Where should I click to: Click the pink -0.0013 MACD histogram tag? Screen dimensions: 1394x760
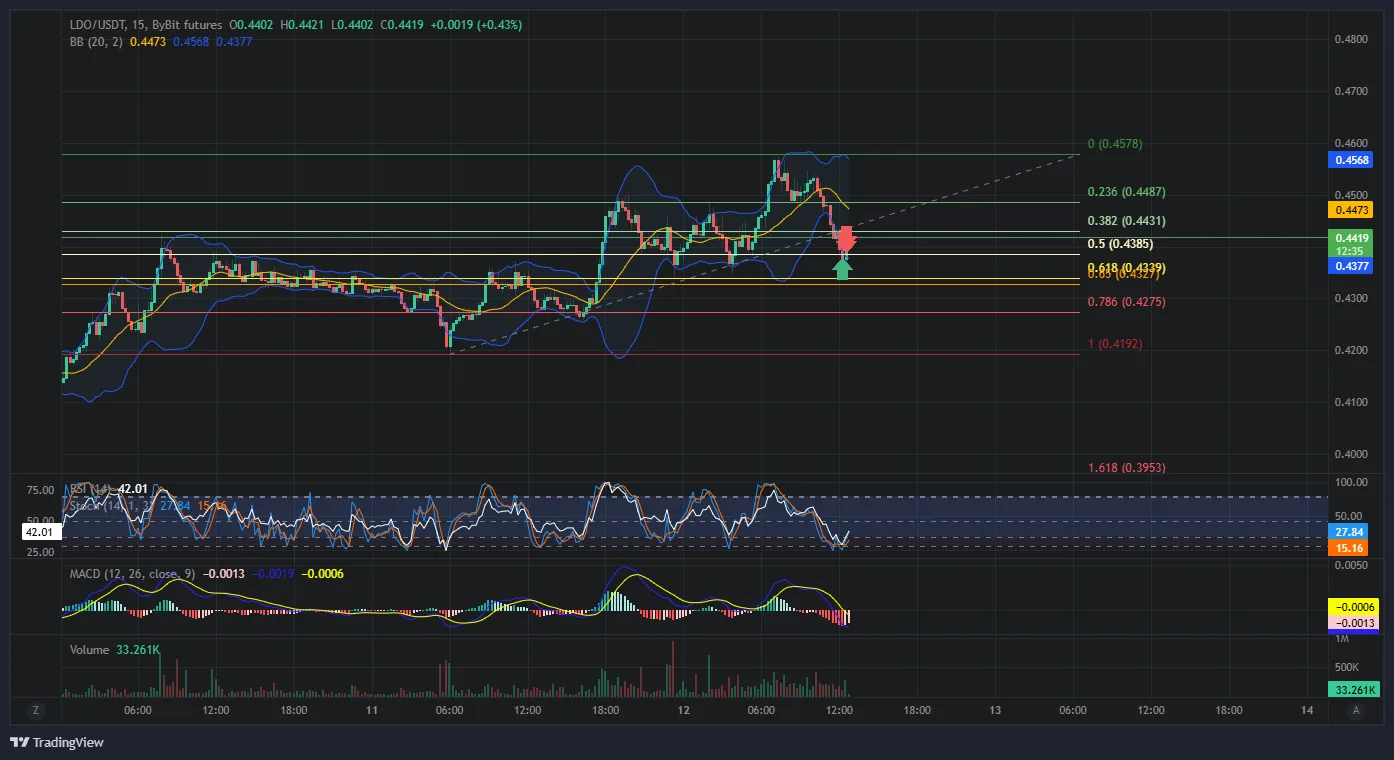pos(1353,622)
